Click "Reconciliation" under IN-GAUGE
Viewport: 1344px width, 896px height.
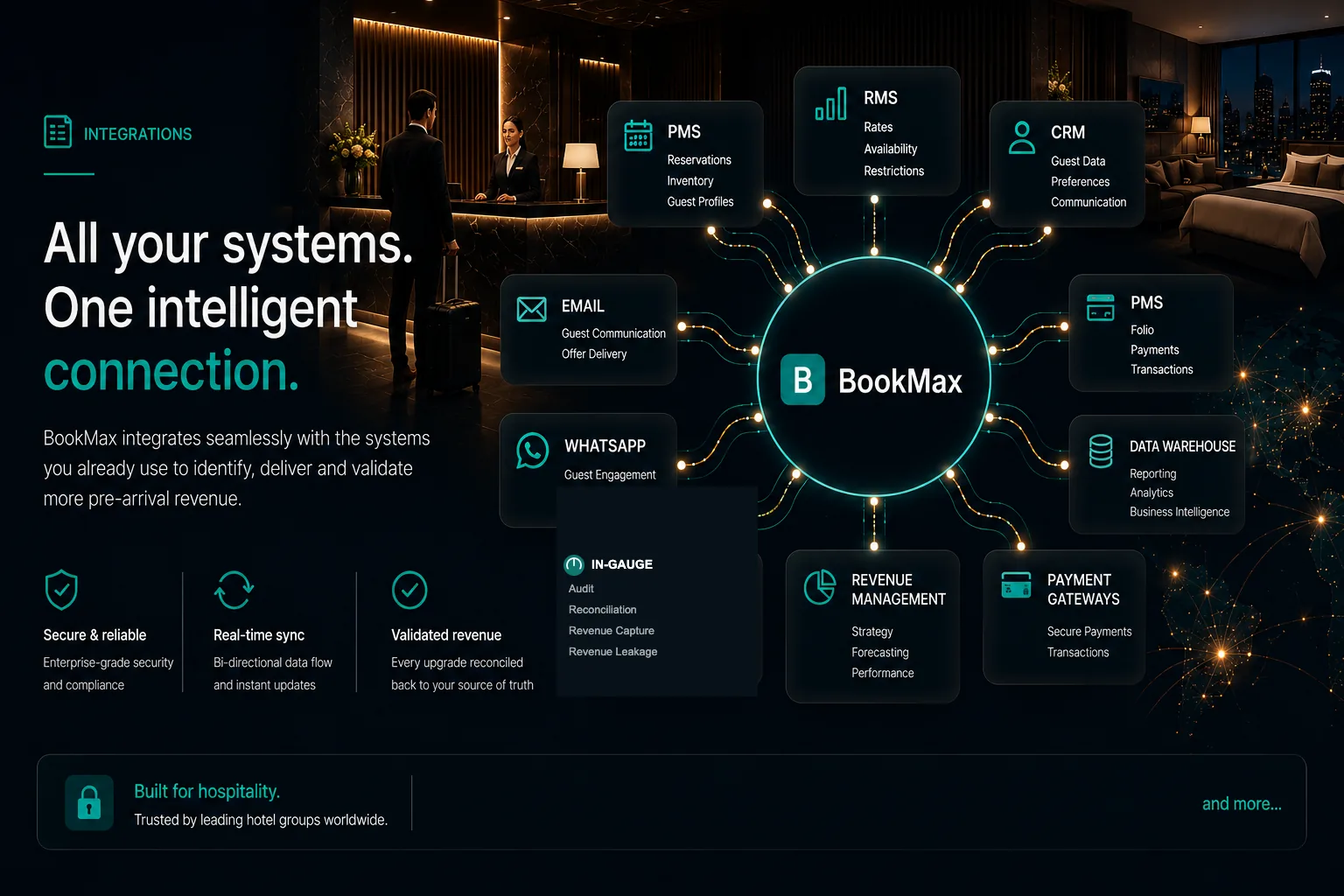(x=603, y=610)
